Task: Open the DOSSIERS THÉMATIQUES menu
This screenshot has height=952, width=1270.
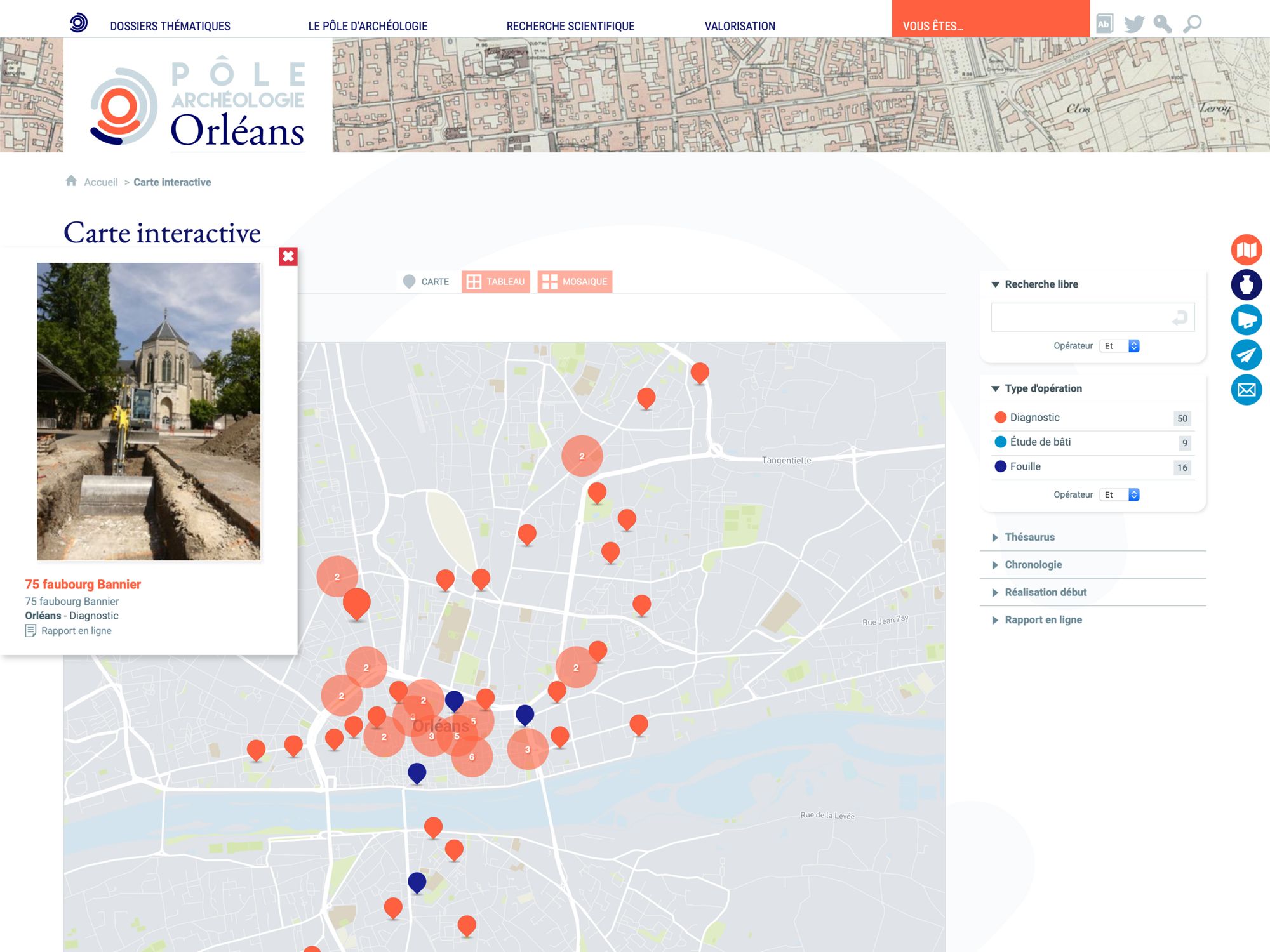Action: tap(170, 26)
